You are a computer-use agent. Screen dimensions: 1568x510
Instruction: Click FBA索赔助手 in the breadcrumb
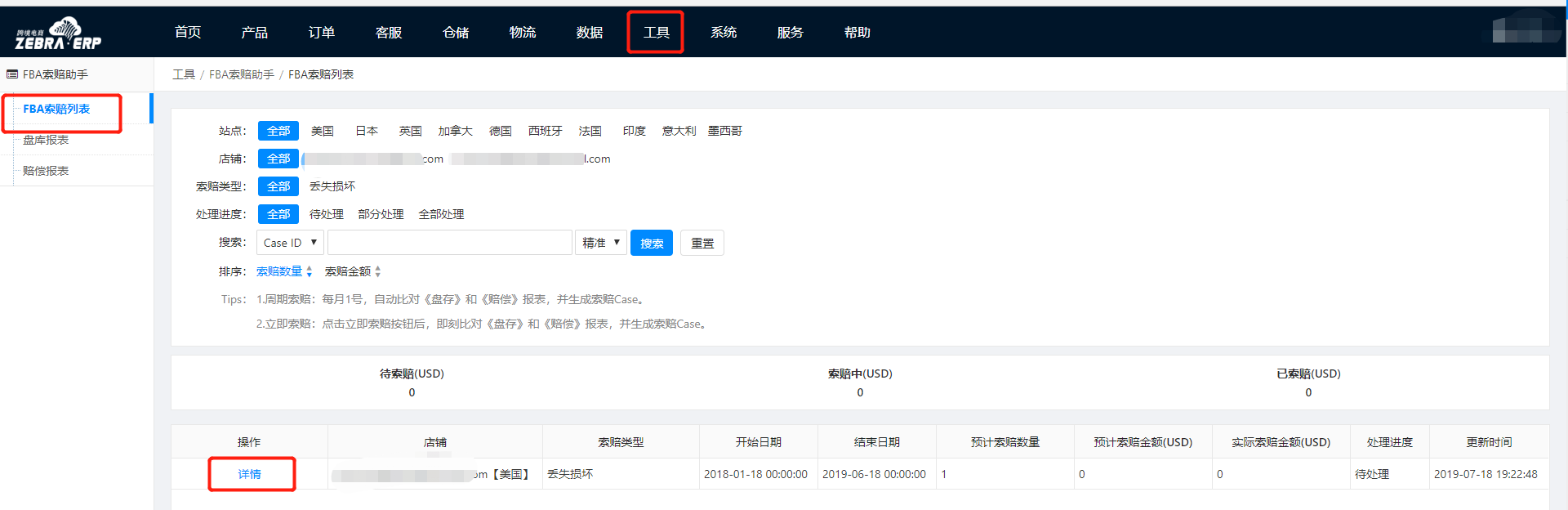(242, 74)
